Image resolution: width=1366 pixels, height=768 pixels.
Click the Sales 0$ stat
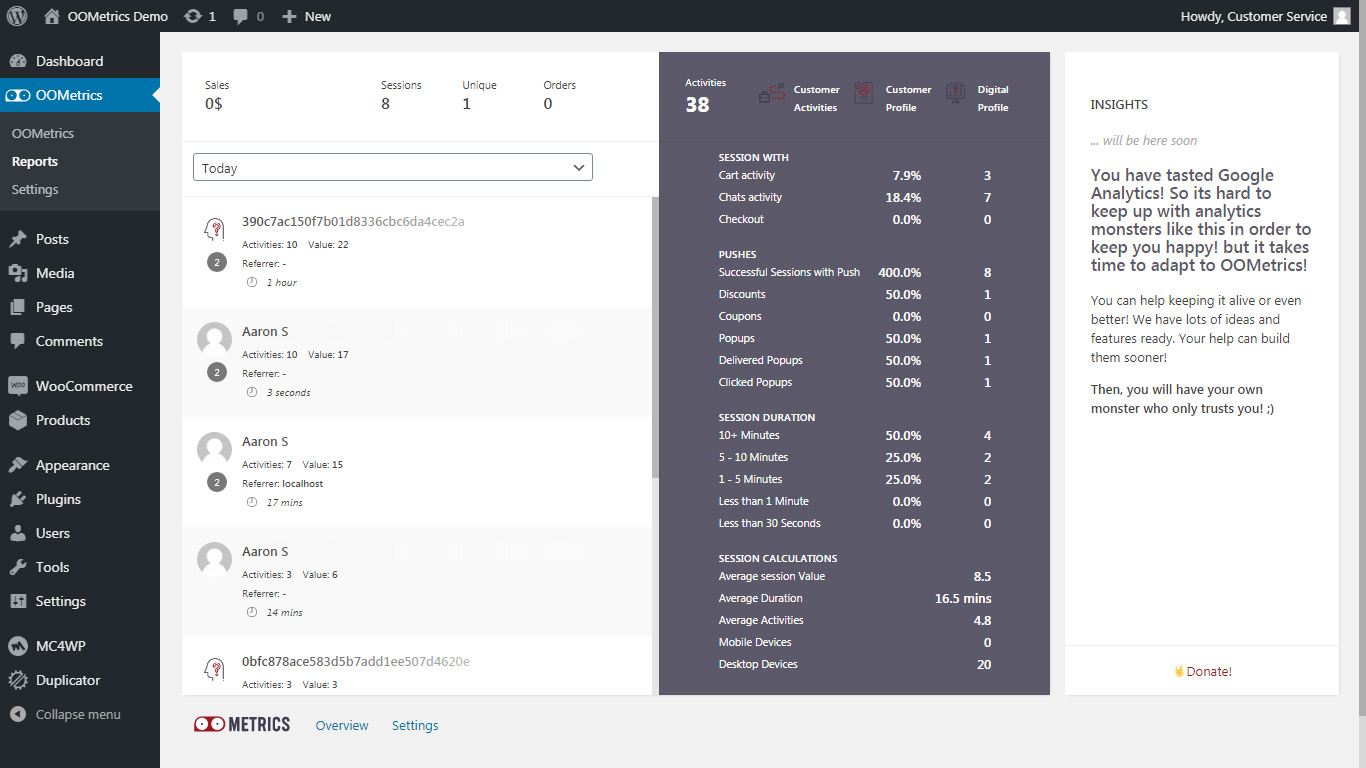[217, 95]
